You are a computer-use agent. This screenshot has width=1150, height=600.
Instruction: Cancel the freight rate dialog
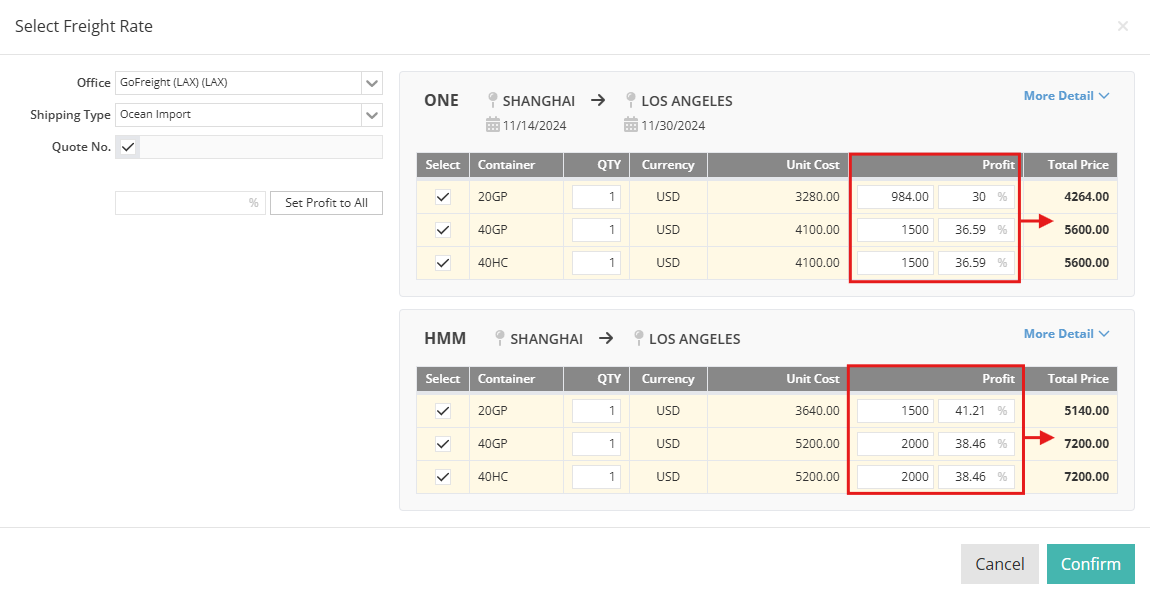tap(999, 564)
